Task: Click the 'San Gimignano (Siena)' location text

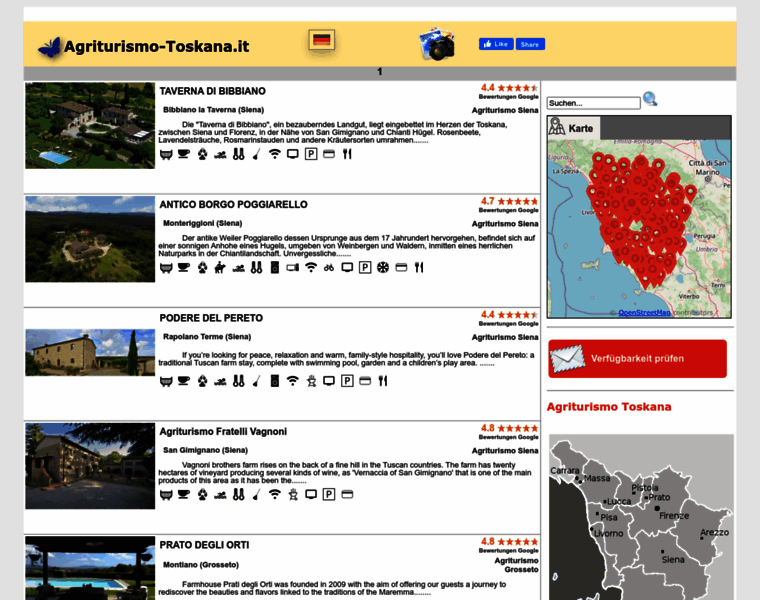Action: [x=206, y=450]
